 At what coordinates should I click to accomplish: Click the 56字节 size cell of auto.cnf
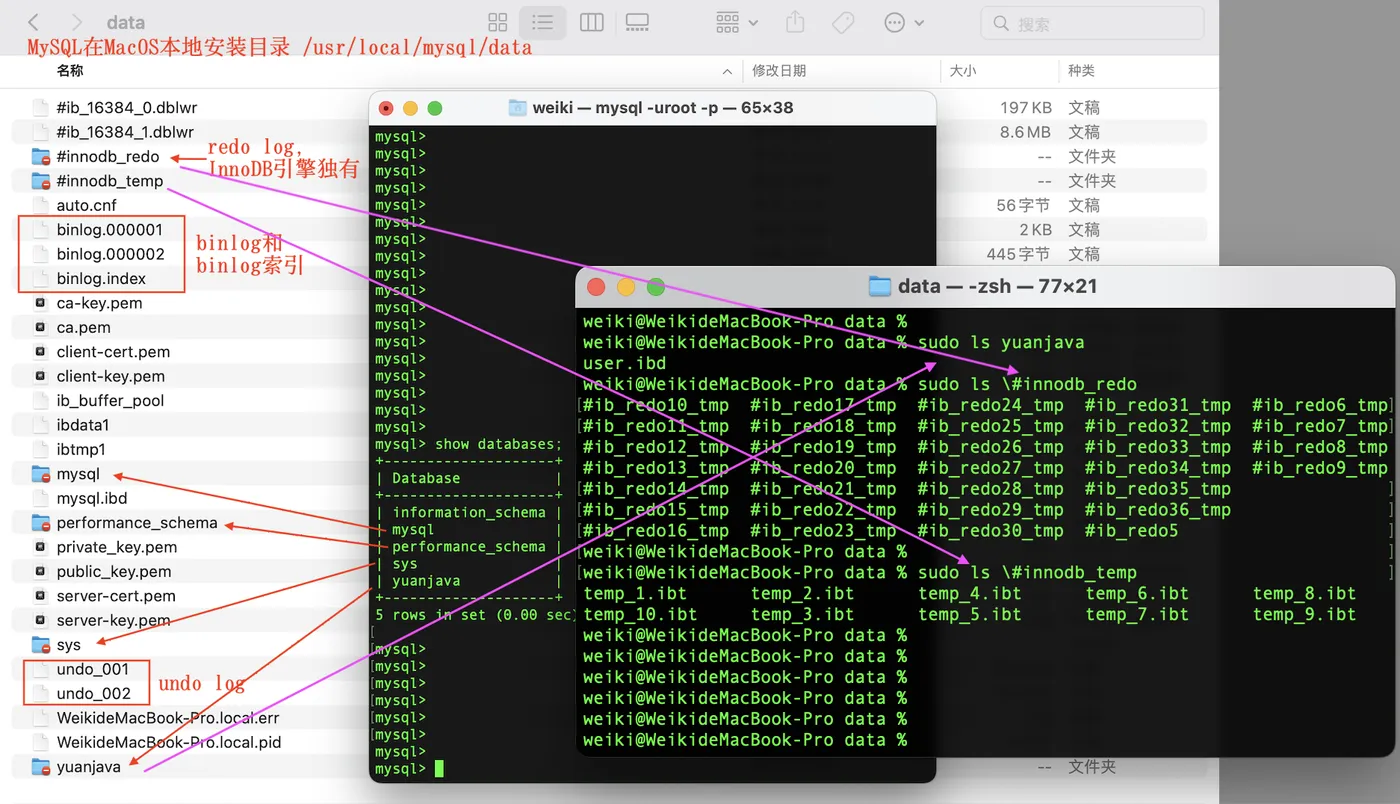(1023, 205)
